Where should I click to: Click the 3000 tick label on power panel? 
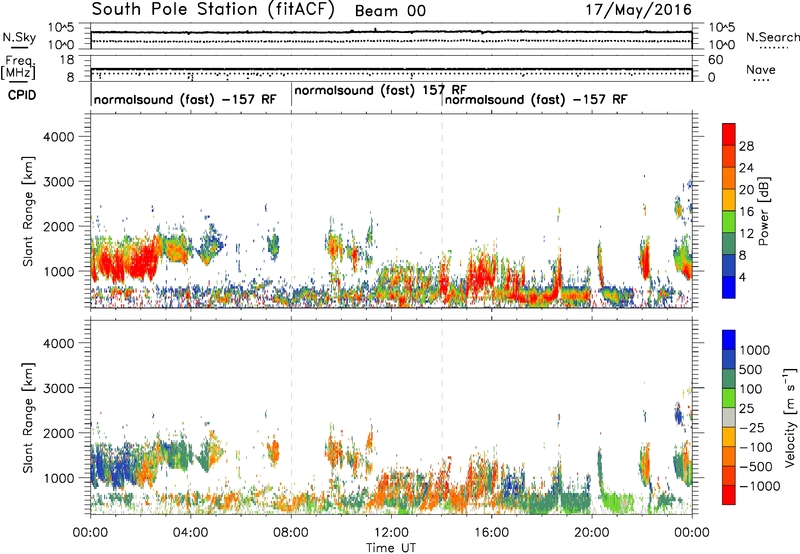tap(58, 182)
